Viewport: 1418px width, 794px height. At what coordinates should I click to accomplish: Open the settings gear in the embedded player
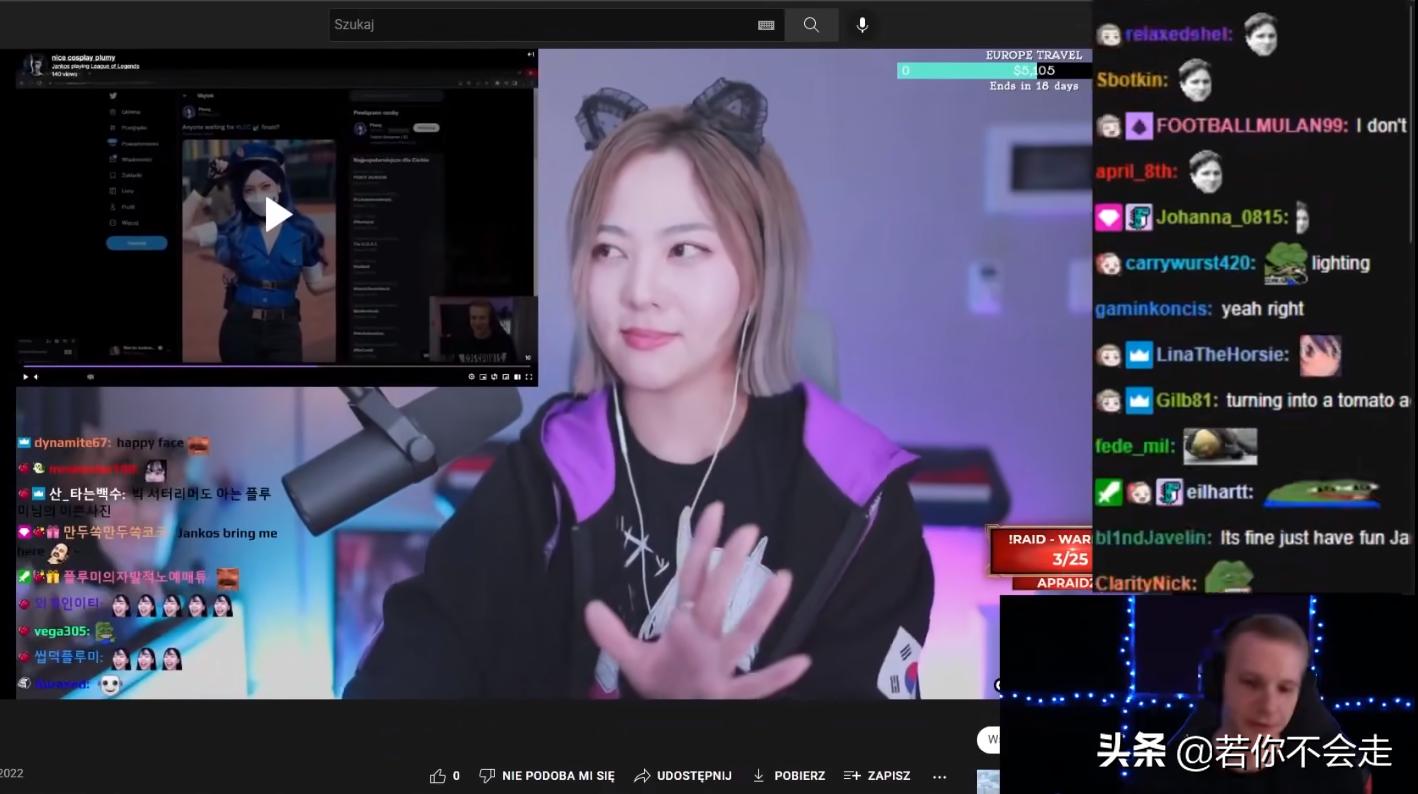[x=472, y=377]
